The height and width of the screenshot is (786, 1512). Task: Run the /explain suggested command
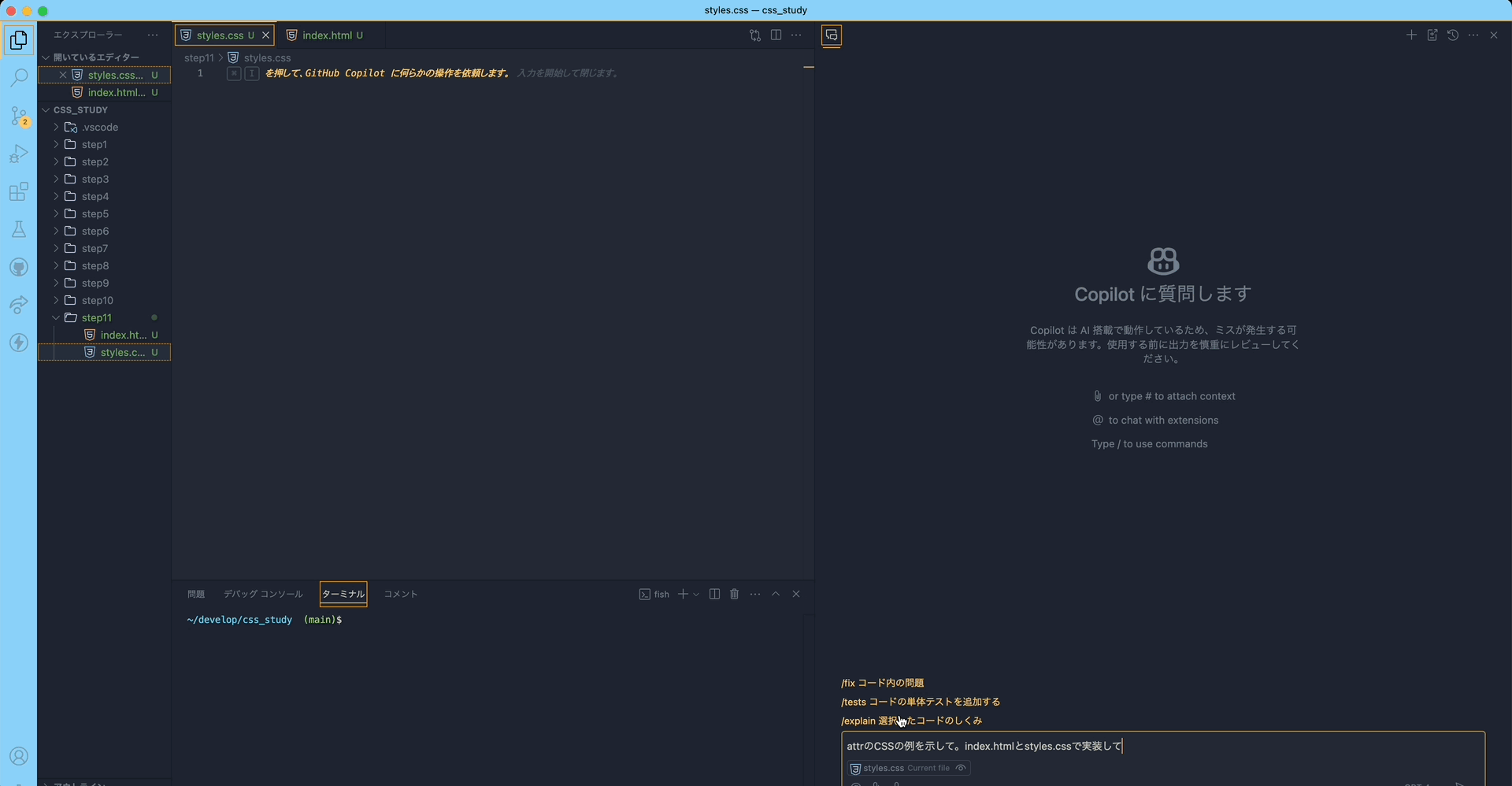tap(911, 721)
